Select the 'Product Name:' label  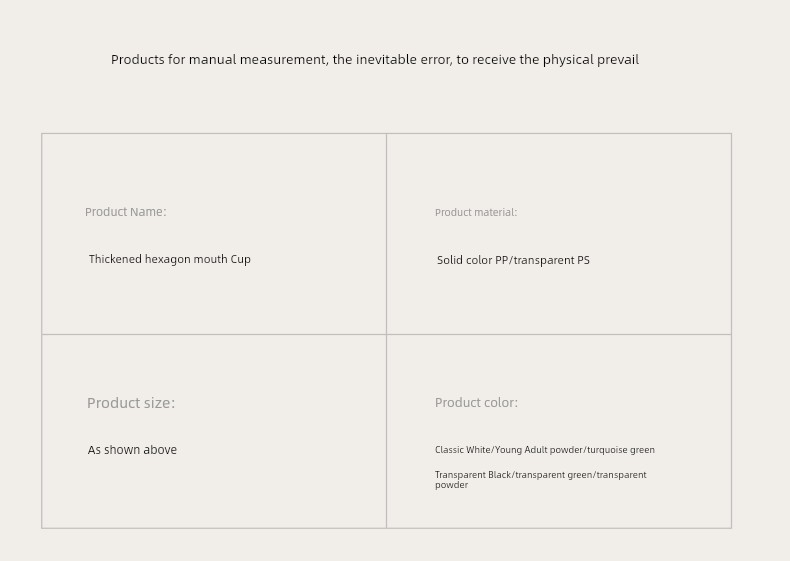coord(125,212)
